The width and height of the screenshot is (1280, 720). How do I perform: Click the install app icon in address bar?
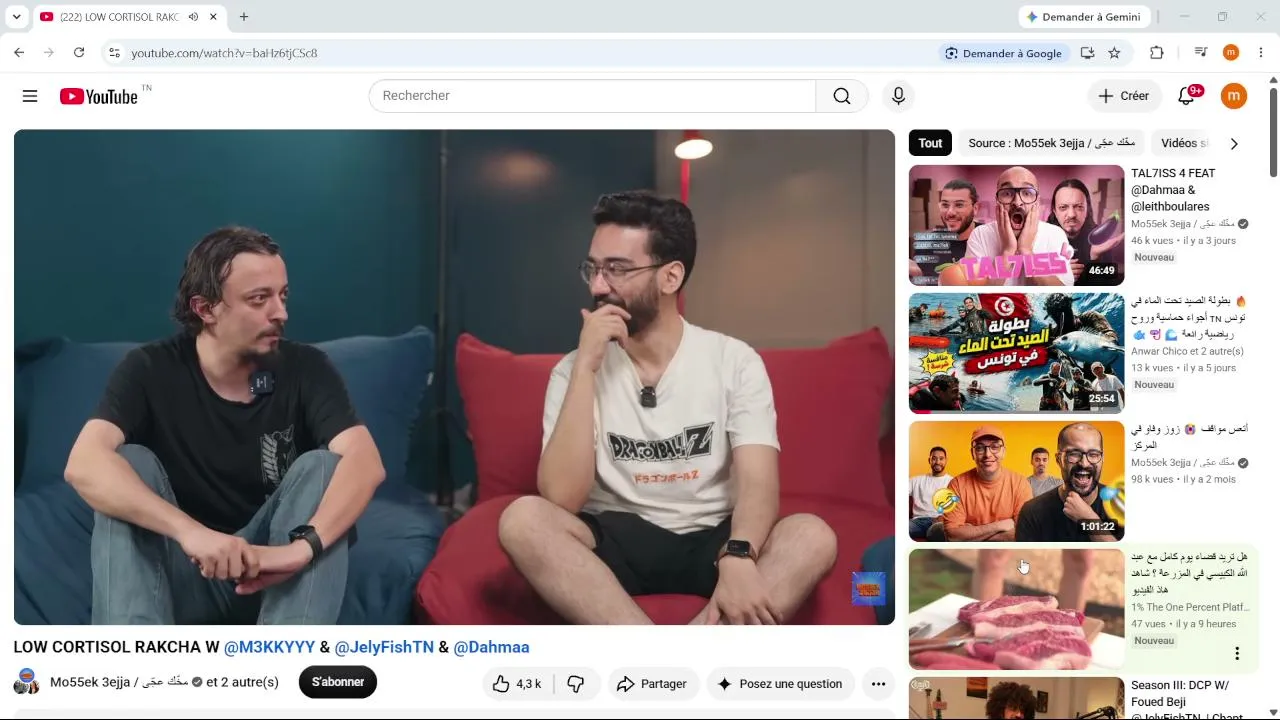tap(1087, 53)
